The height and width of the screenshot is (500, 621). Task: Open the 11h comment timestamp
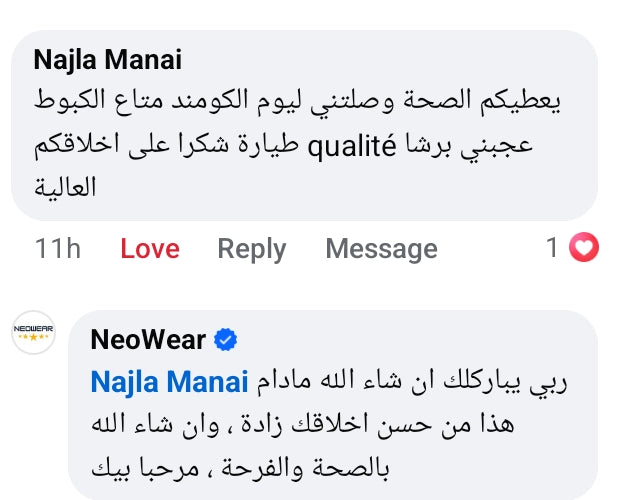58,249
